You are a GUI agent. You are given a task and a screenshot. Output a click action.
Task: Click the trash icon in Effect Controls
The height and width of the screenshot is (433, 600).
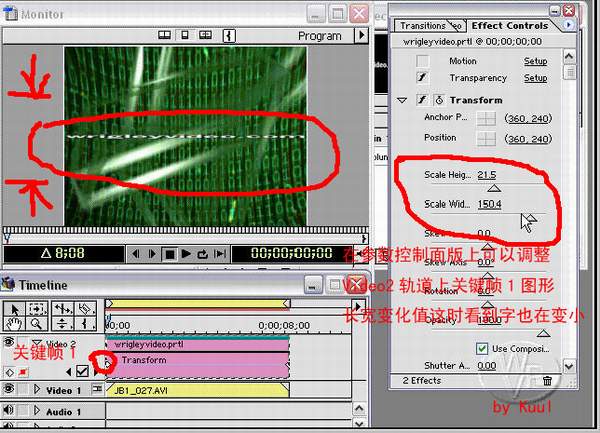pos(547,380)
